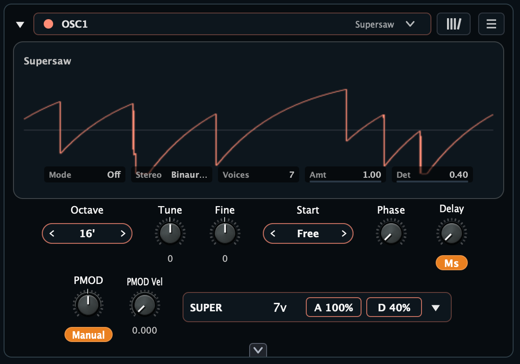Open the Stereo Binaural selector
Viewport: 520px width, 364px height.
[x=171, y=175]
